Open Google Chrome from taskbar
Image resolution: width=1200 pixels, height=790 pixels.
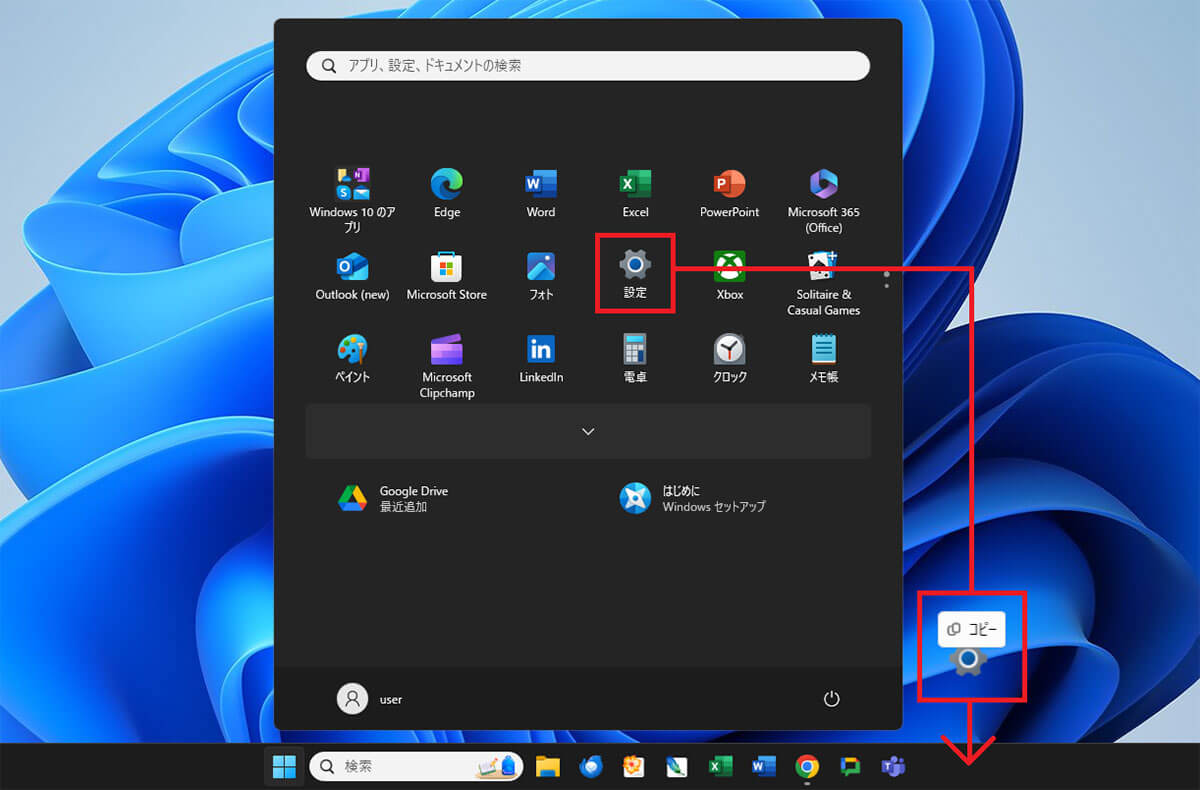tap(807, 767)
